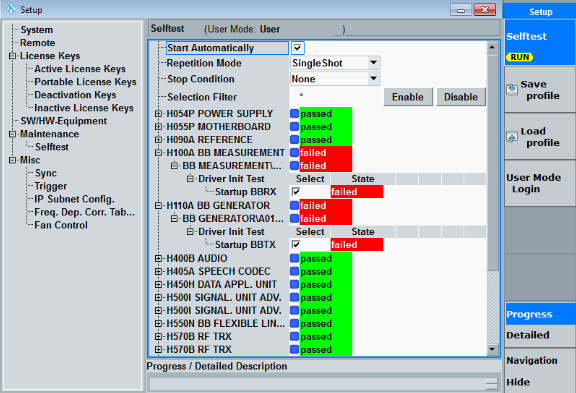Image resolution: width=576 pixels, height=393 pixels.
Task: Click blue indicator next to H100A BB MEASUREMENT
Action: (x=294, y=152)
